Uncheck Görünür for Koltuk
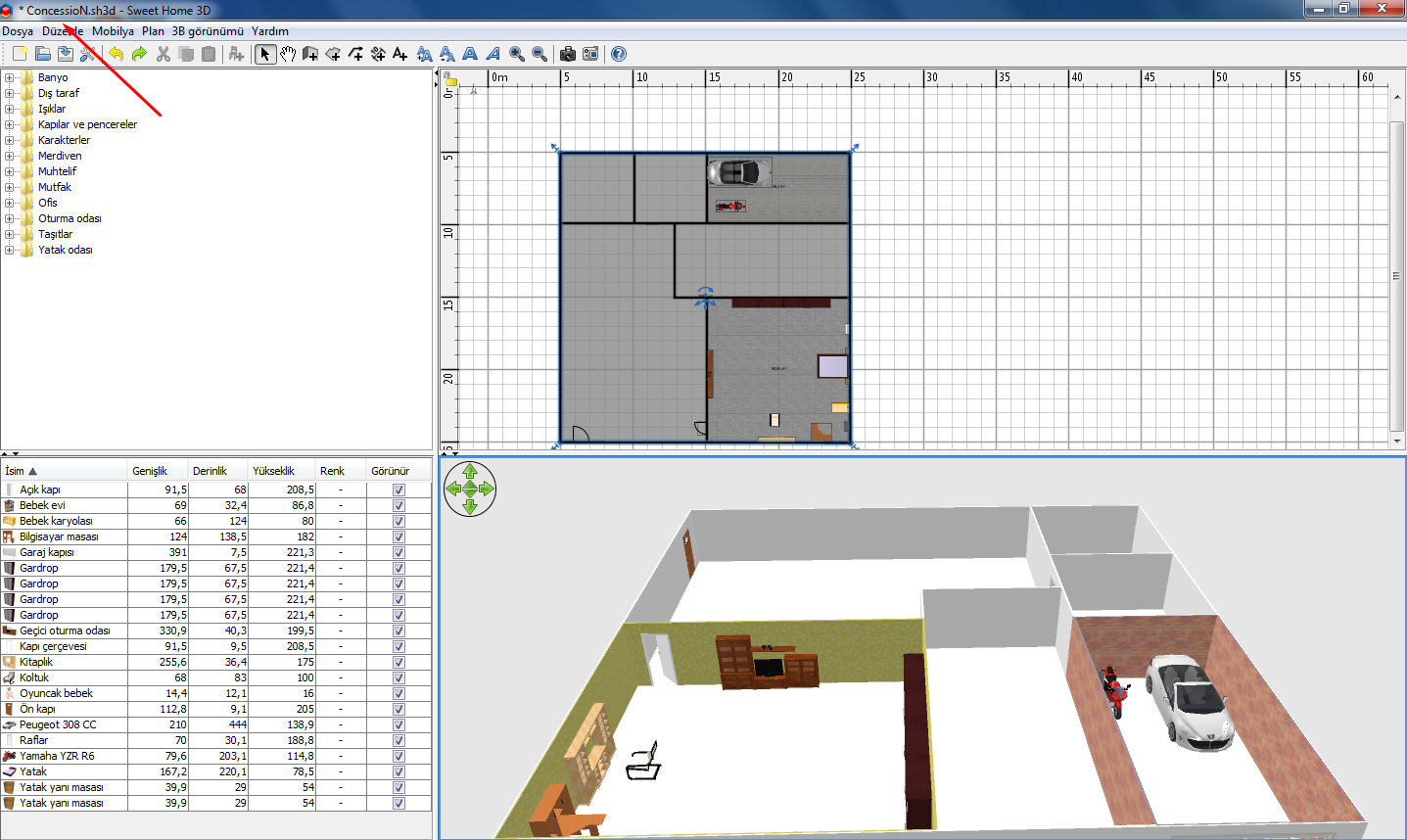The image size is (1407, 840). tap(399, 677)
